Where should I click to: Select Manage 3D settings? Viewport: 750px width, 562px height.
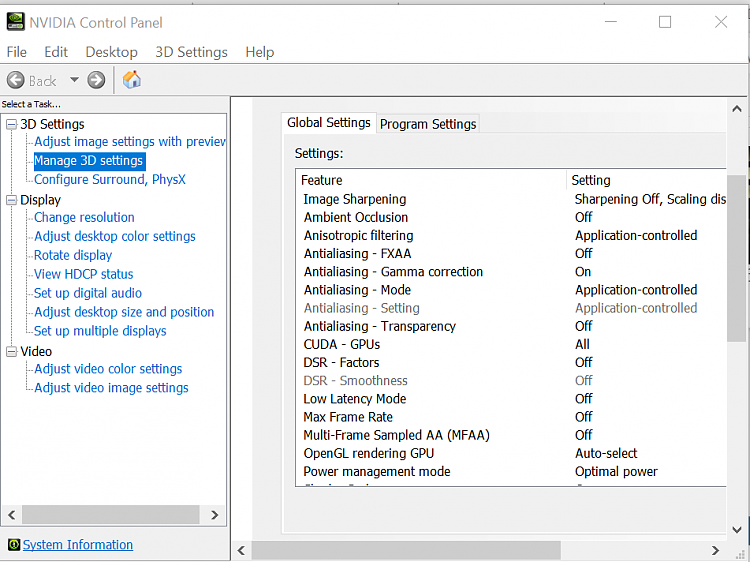click(x=89, y=161)
